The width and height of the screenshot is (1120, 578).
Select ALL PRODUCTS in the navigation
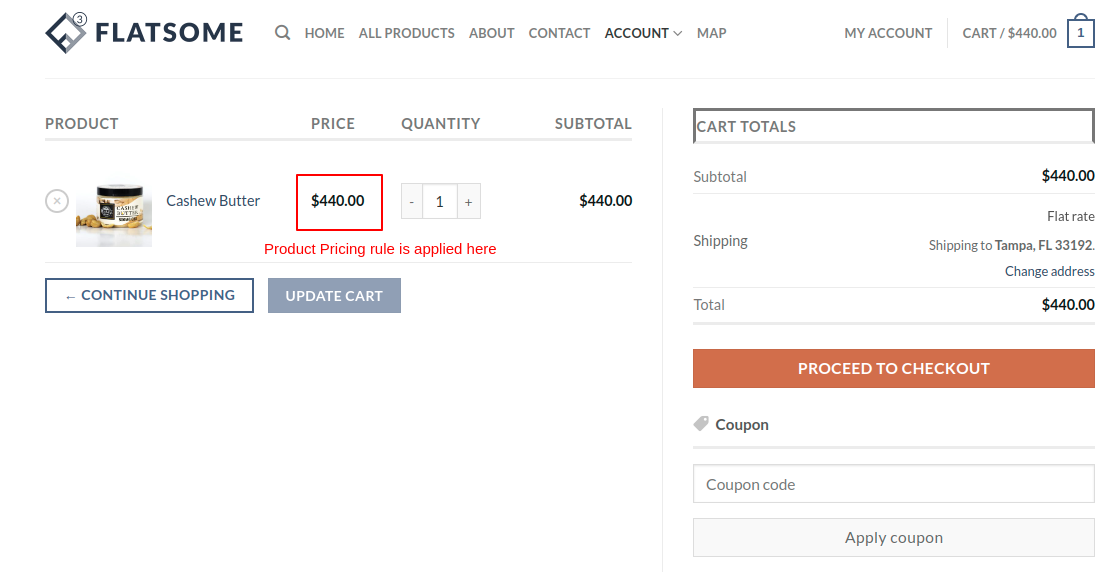(406, 33)
